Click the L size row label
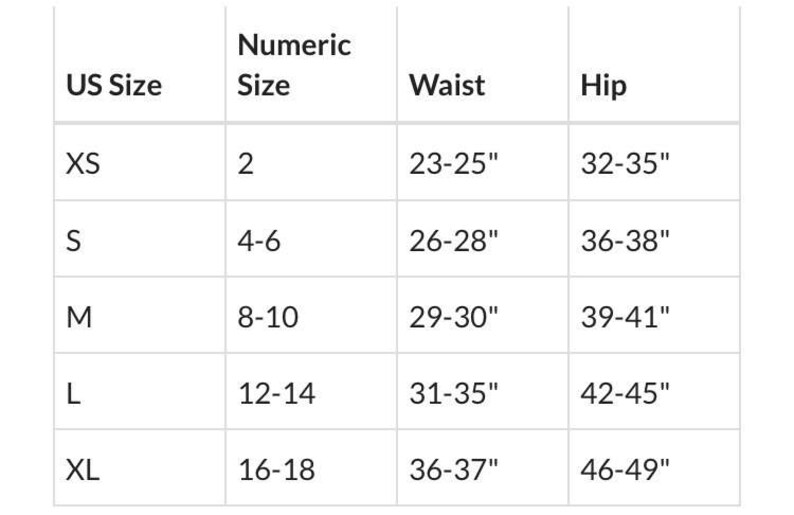 (73, 393)
